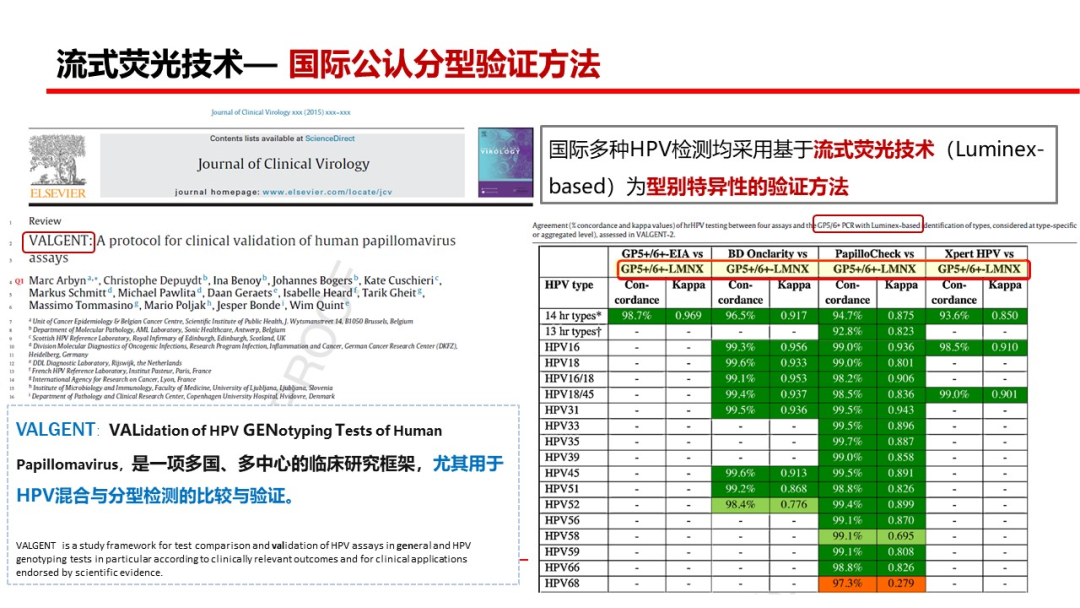This screenshot has width=1080, height=608.
Task: Open the ScienceDirect link
Action: (330, 138)
